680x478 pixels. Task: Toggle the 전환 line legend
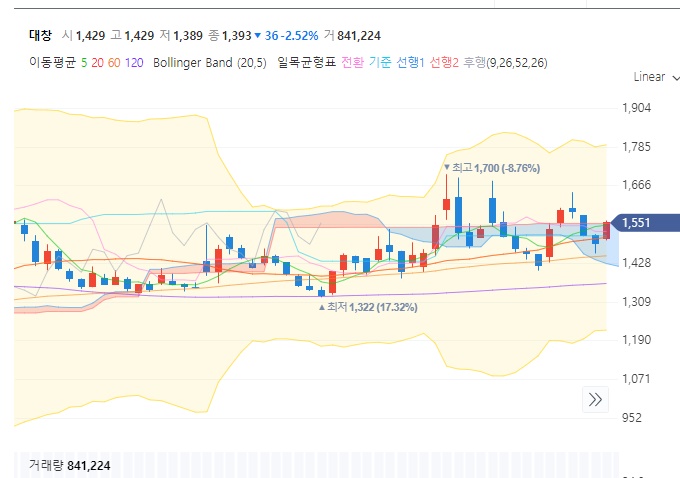click(352, 62)
